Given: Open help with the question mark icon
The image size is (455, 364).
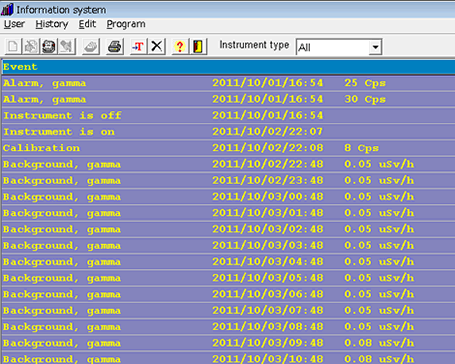Looking at the screenshot, I should click(180, 46).
